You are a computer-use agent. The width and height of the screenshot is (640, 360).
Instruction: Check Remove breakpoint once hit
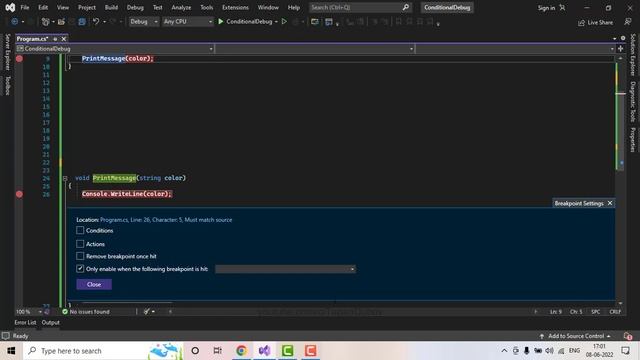tap(80, 256)
